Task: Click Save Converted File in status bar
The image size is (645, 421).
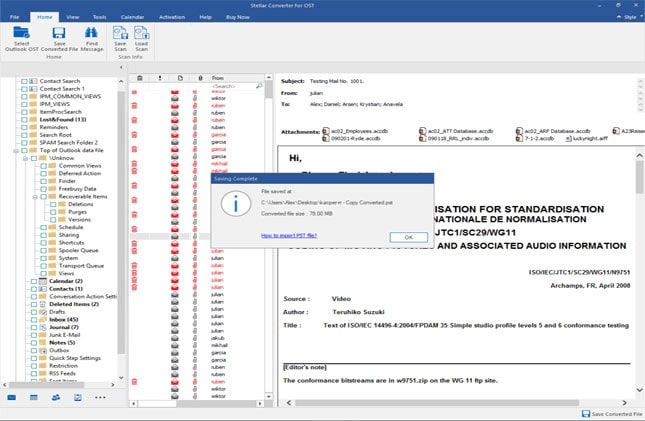Action: [612, 414]
